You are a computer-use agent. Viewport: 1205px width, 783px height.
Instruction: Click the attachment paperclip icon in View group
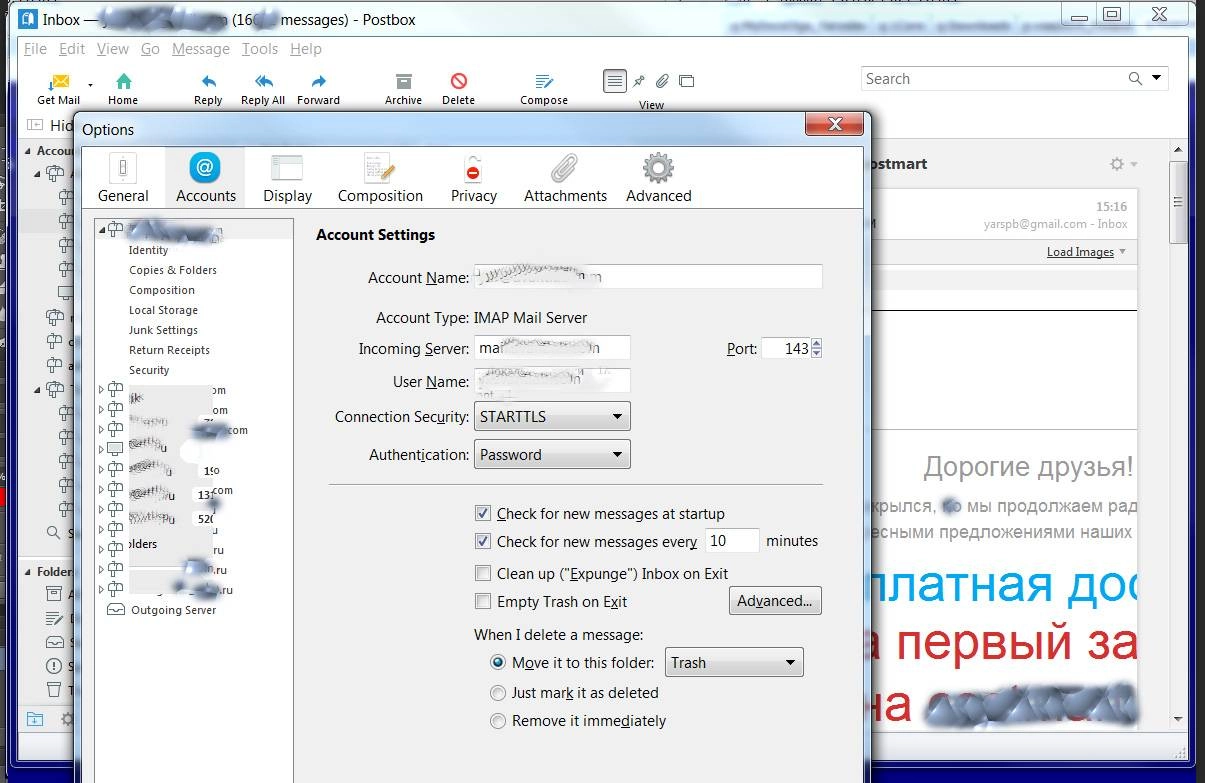(x=662, y=81)
